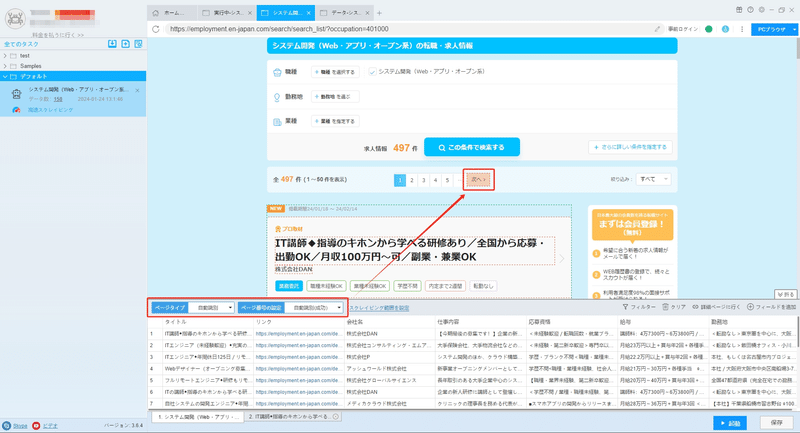
Task: Click the pencil edit icon in URL bar
Action: (x=657, y=29)
